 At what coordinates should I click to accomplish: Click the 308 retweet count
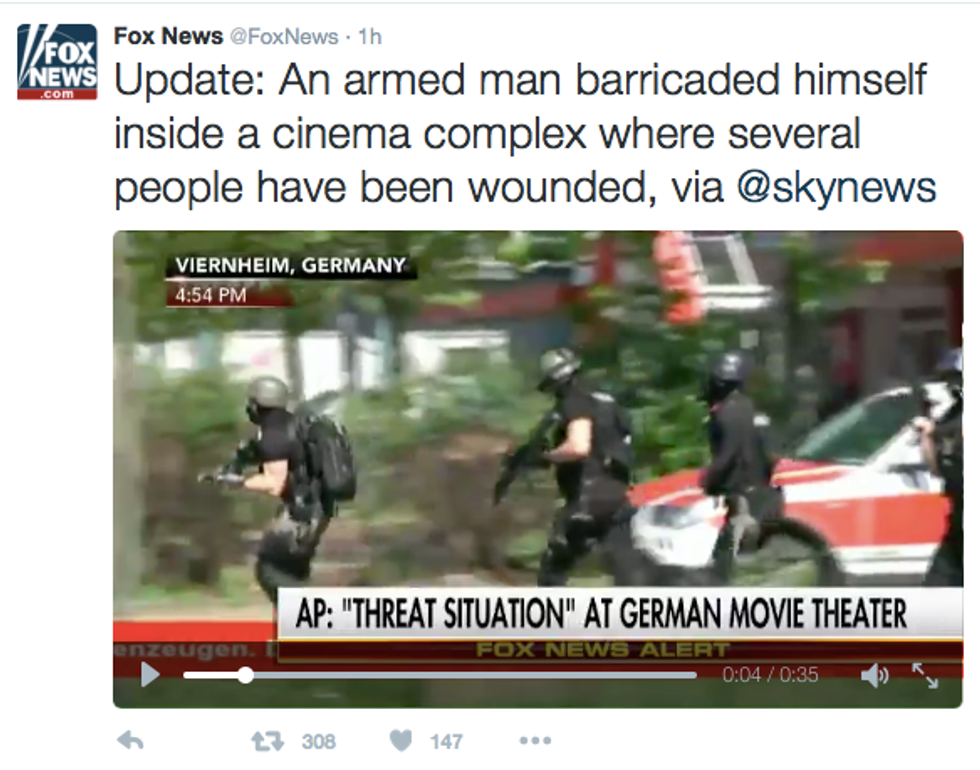click(x=319, y=741)
